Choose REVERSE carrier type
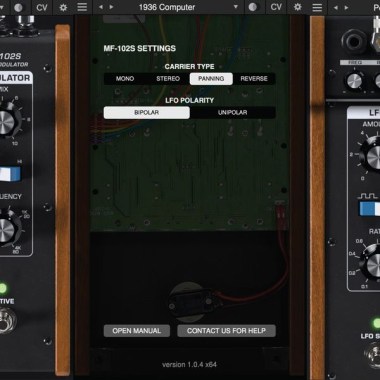 point(254,79)
